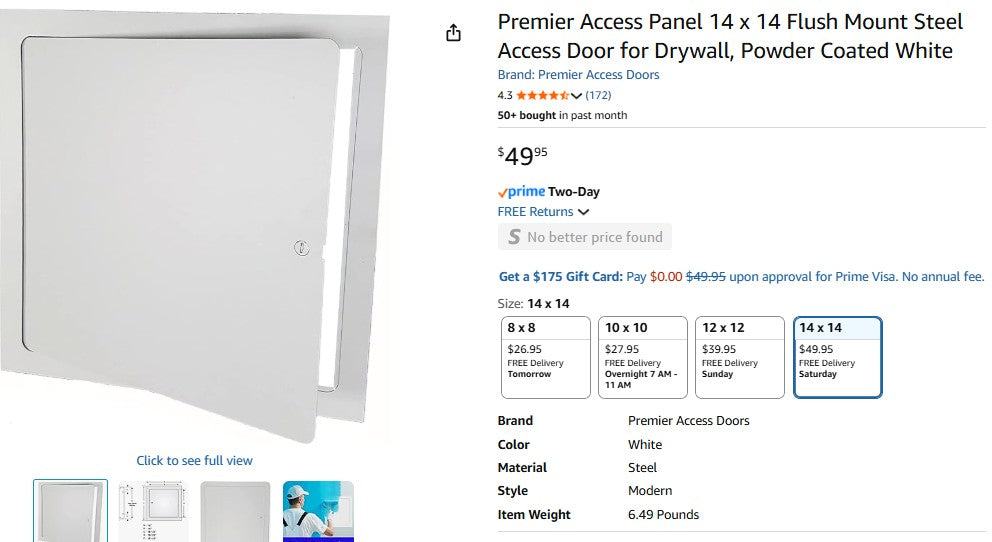The width and height of the screenshot is (992, 542).
Task: Click the Get a $175 Gift Card offer
Action: click(560, 277)
